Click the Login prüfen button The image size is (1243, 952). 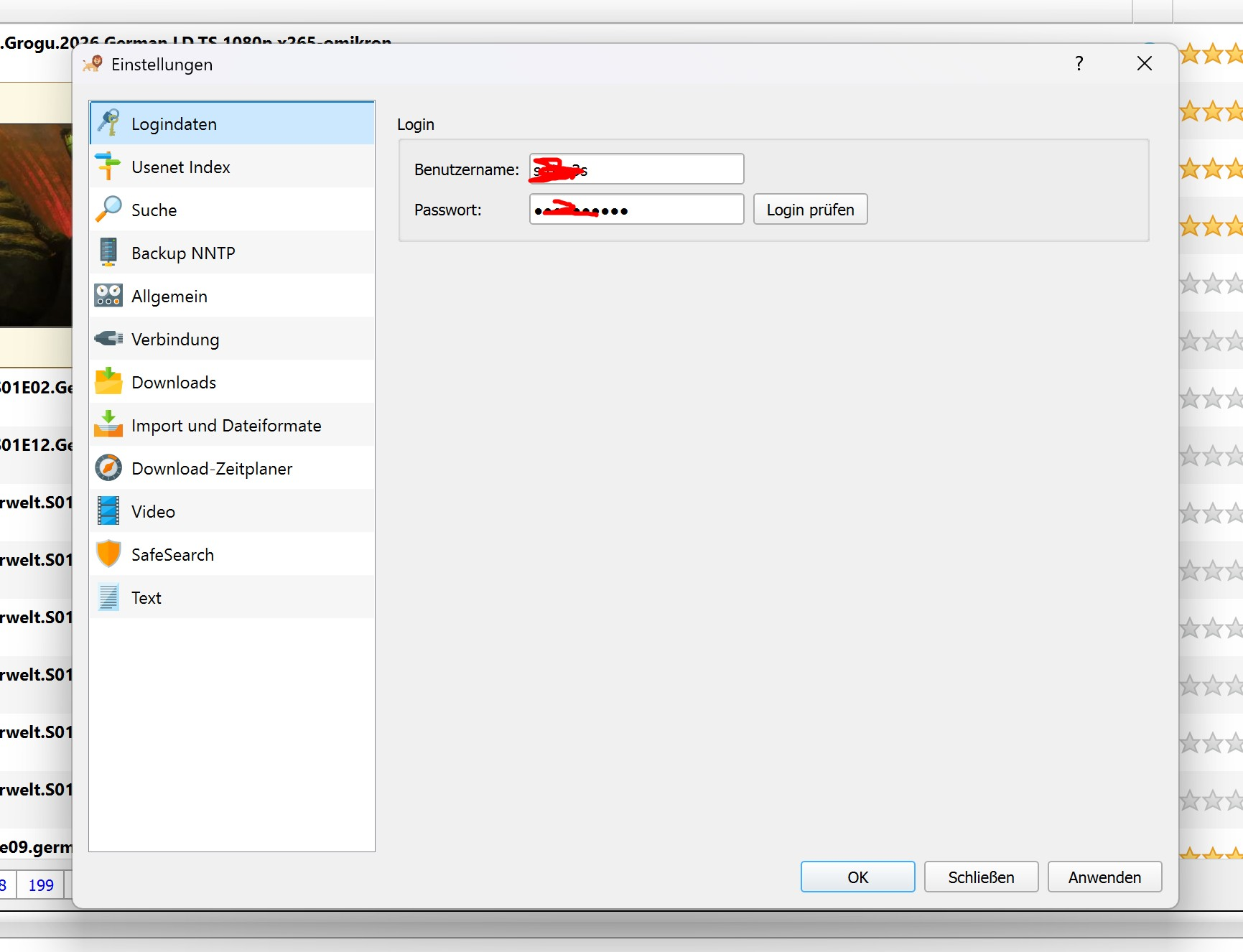click(x=810, y=210)
